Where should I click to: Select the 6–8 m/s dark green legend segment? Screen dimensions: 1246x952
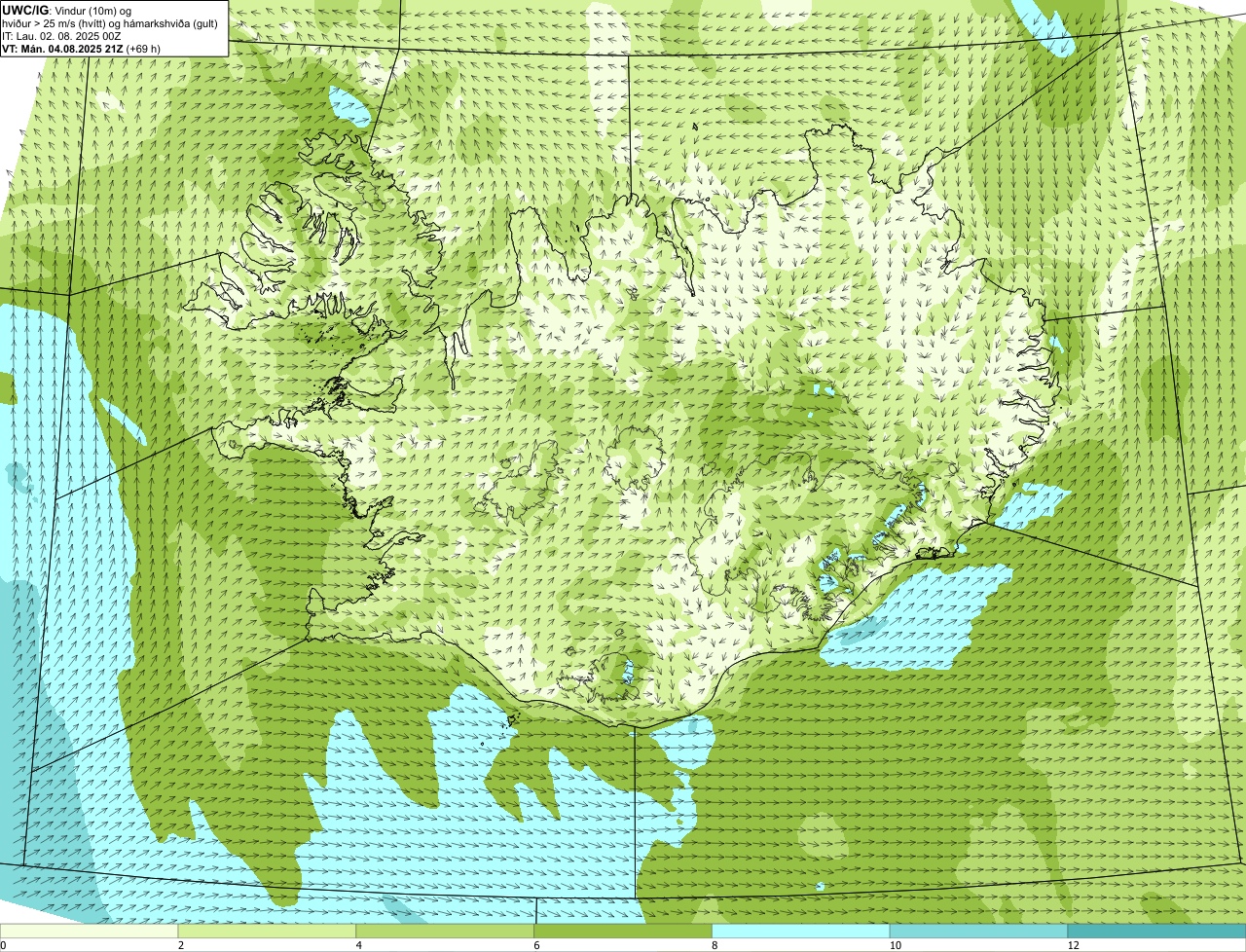[623, 932]
